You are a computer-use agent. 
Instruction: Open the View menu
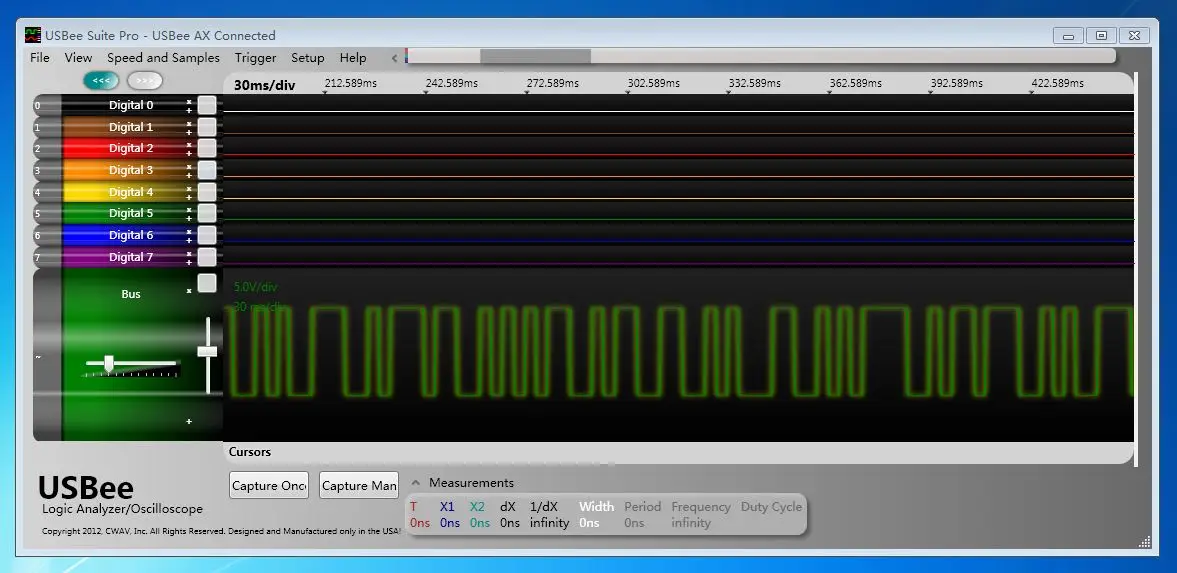click(78, 58)
